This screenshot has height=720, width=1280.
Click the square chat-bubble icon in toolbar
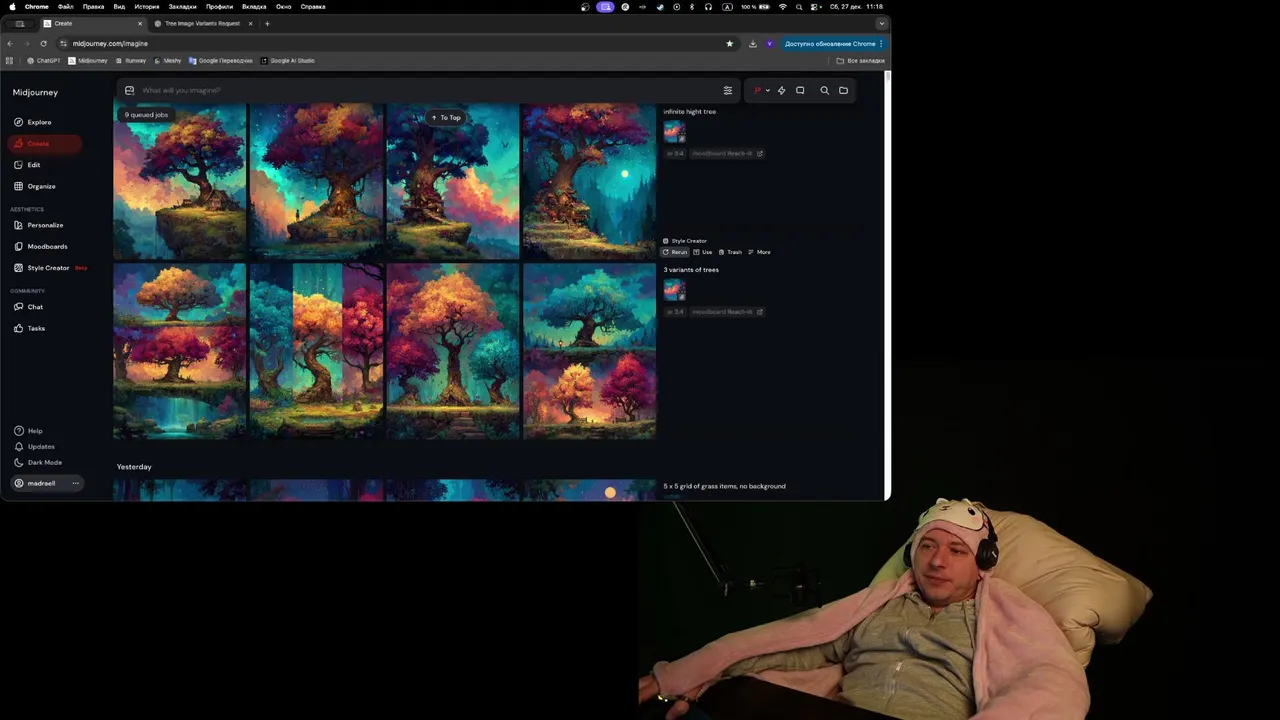[x=800, y=90]
